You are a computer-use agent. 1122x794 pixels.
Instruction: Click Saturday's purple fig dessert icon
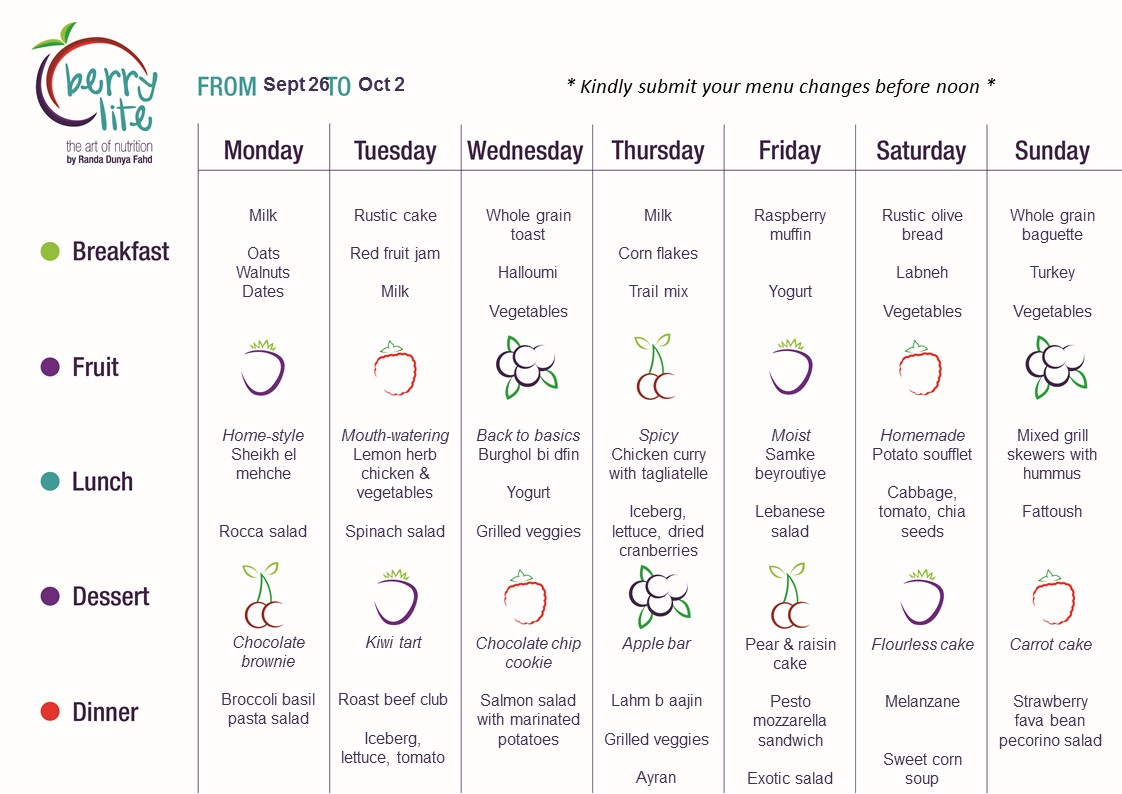(x=922, y=597)
